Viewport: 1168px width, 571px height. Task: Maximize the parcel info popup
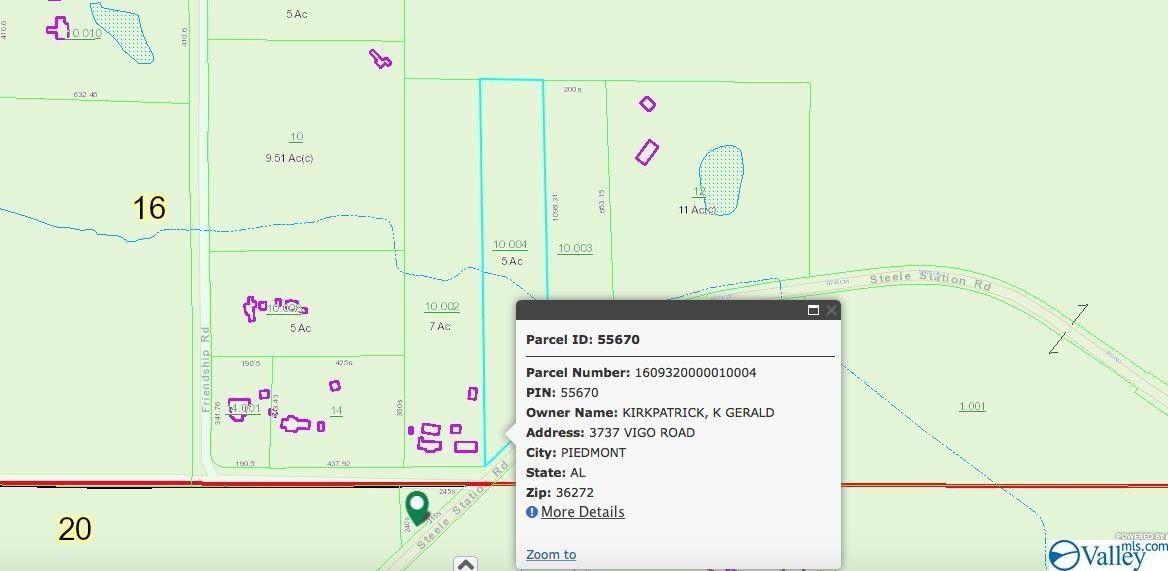[813, 311]
